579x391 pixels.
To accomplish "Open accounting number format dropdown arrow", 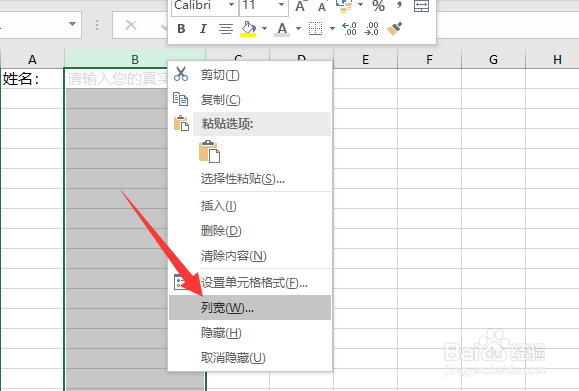I will pos(360,5).
